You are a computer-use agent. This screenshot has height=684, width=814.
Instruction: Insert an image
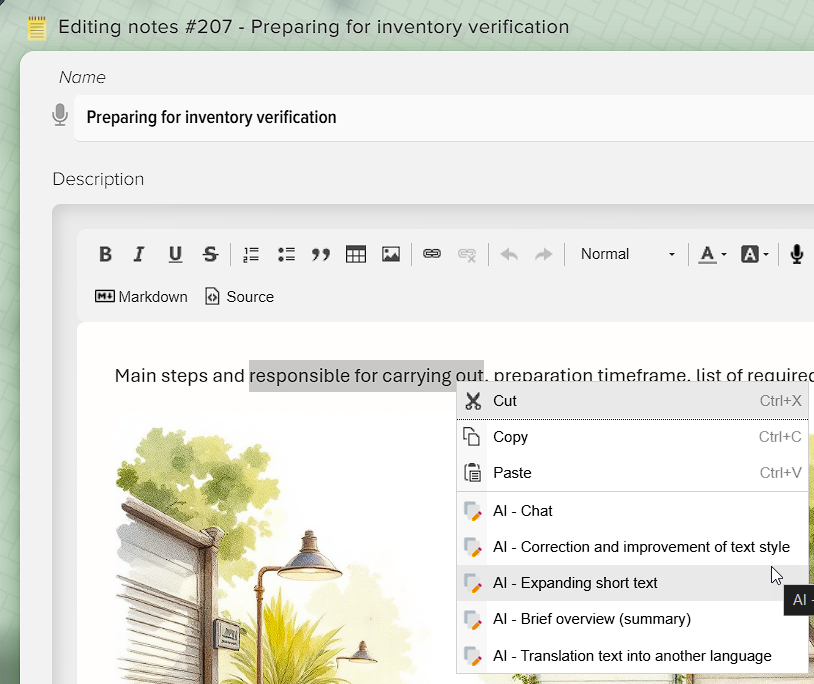click(x=391, y=254)
